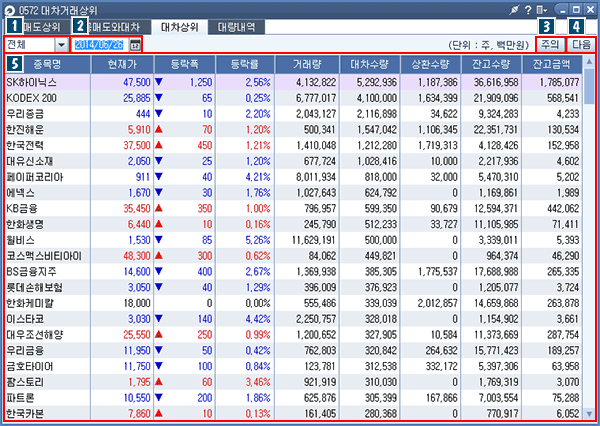The width and height of the screenshot is (600, 426).
Task: Open the calendar date picker icon
Action: click(x=135, y=45)
